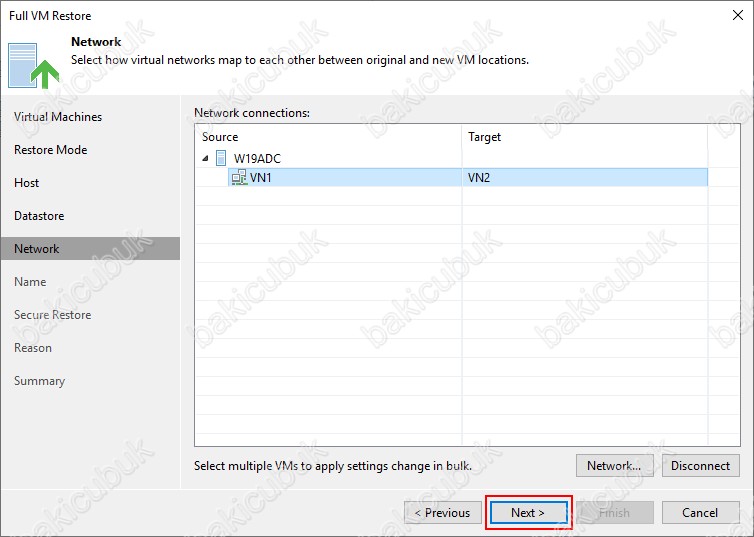Open the Network... mapping dialog
The image size is (754, 537).
click(614, 465)
